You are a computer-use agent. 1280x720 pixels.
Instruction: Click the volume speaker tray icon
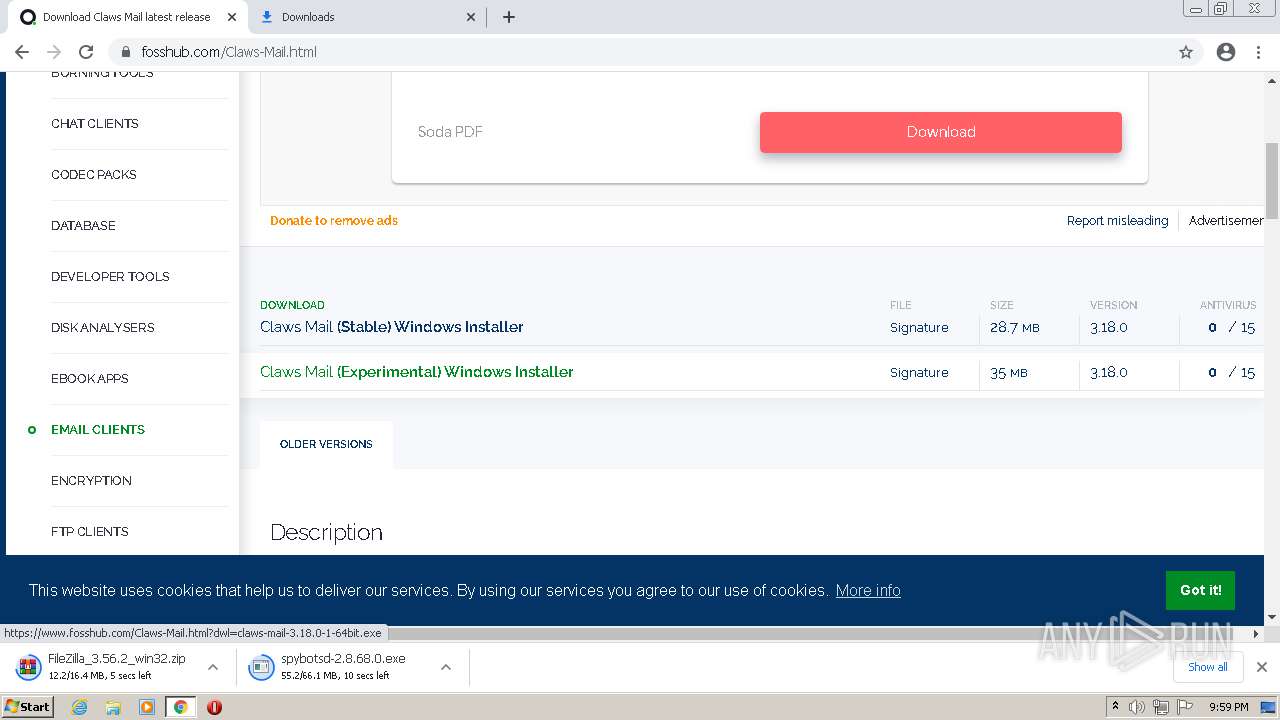(1137, 707)
